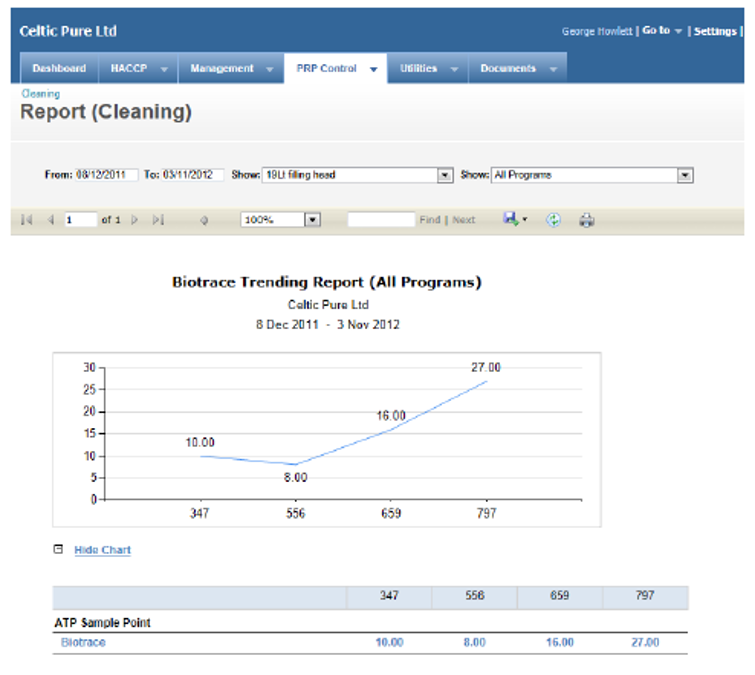755x675 pixels.
Task: Click the next page arrow
Action: [x=134, y=220]
